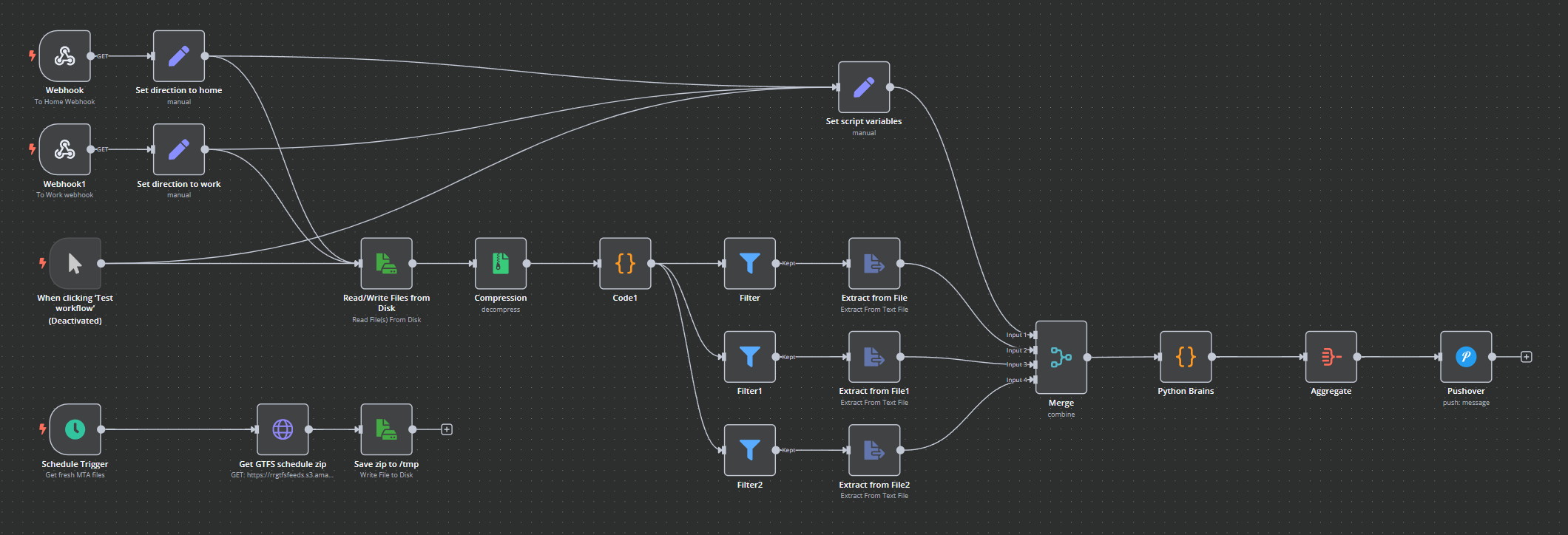Open the Python Brains code node
This screenshot has height=535, width=1568.
pyautogui.click(x=1186, y=357)
